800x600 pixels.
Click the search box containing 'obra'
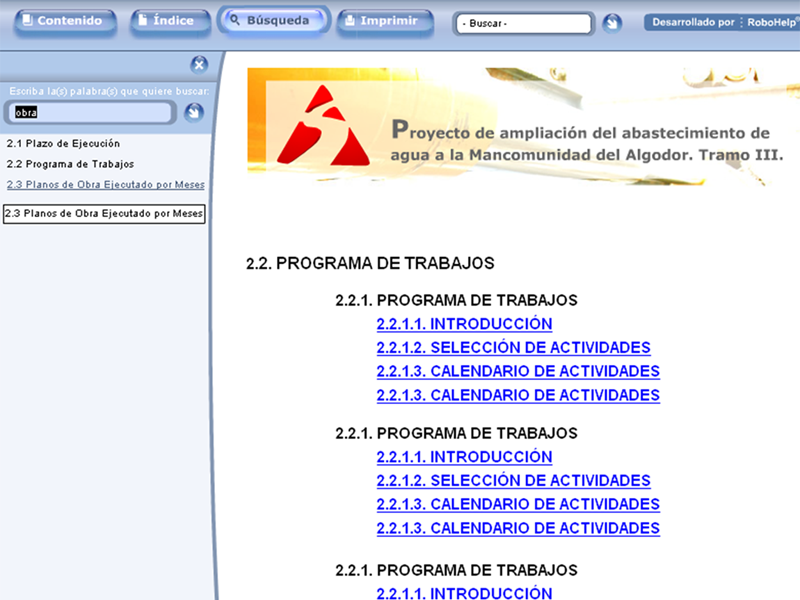90,112
